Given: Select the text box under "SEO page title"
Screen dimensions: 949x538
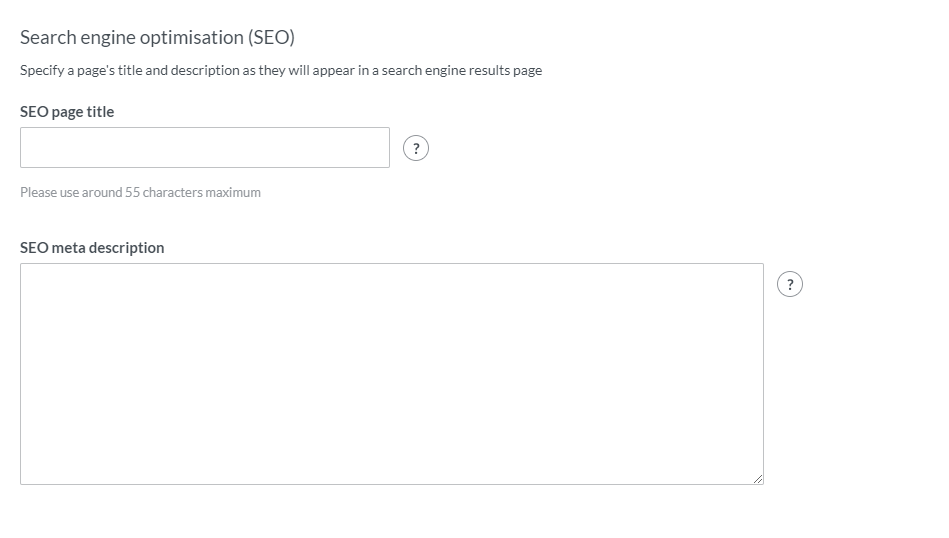Looking at the screenshot, I should pyautogui.click(x=205, y=147).
